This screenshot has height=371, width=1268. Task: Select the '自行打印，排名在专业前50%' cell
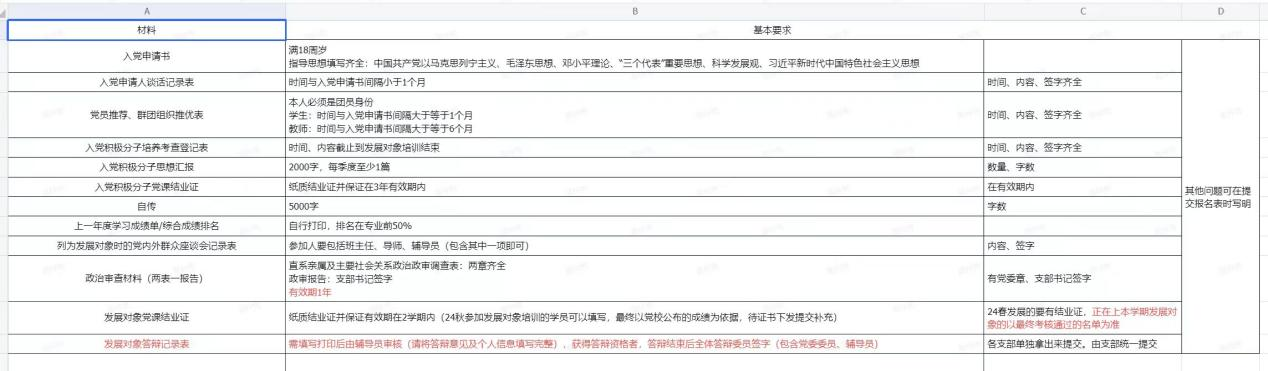pos(634,226)
